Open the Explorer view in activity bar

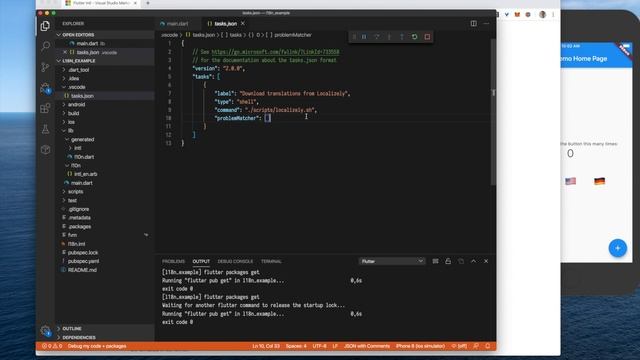pos(45,26)
